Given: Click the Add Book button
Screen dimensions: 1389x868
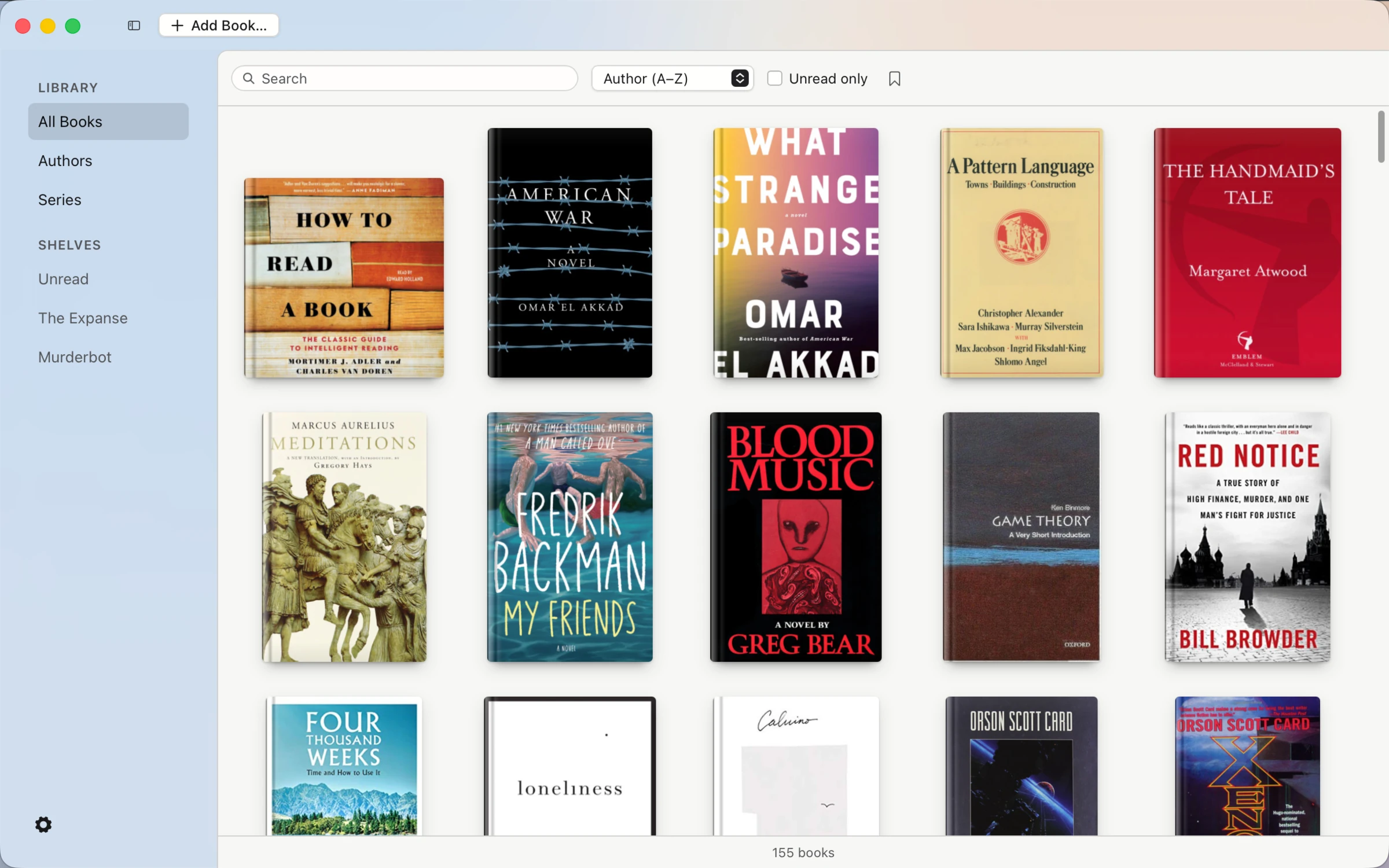Looking at the screenshot, I should 219,25.
